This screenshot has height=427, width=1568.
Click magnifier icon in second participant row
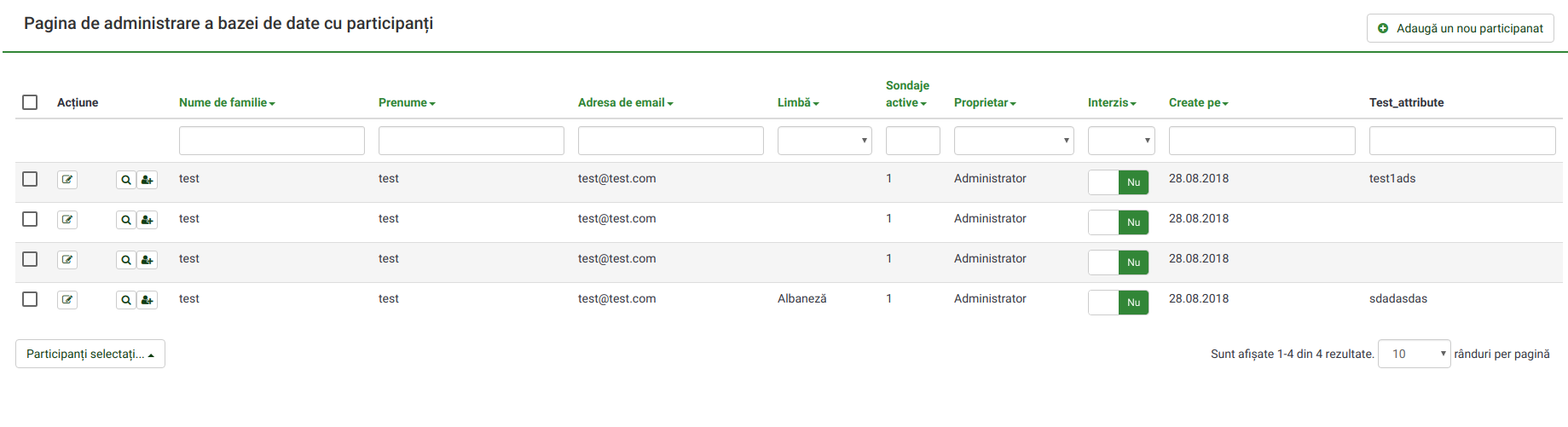[125, 220]
